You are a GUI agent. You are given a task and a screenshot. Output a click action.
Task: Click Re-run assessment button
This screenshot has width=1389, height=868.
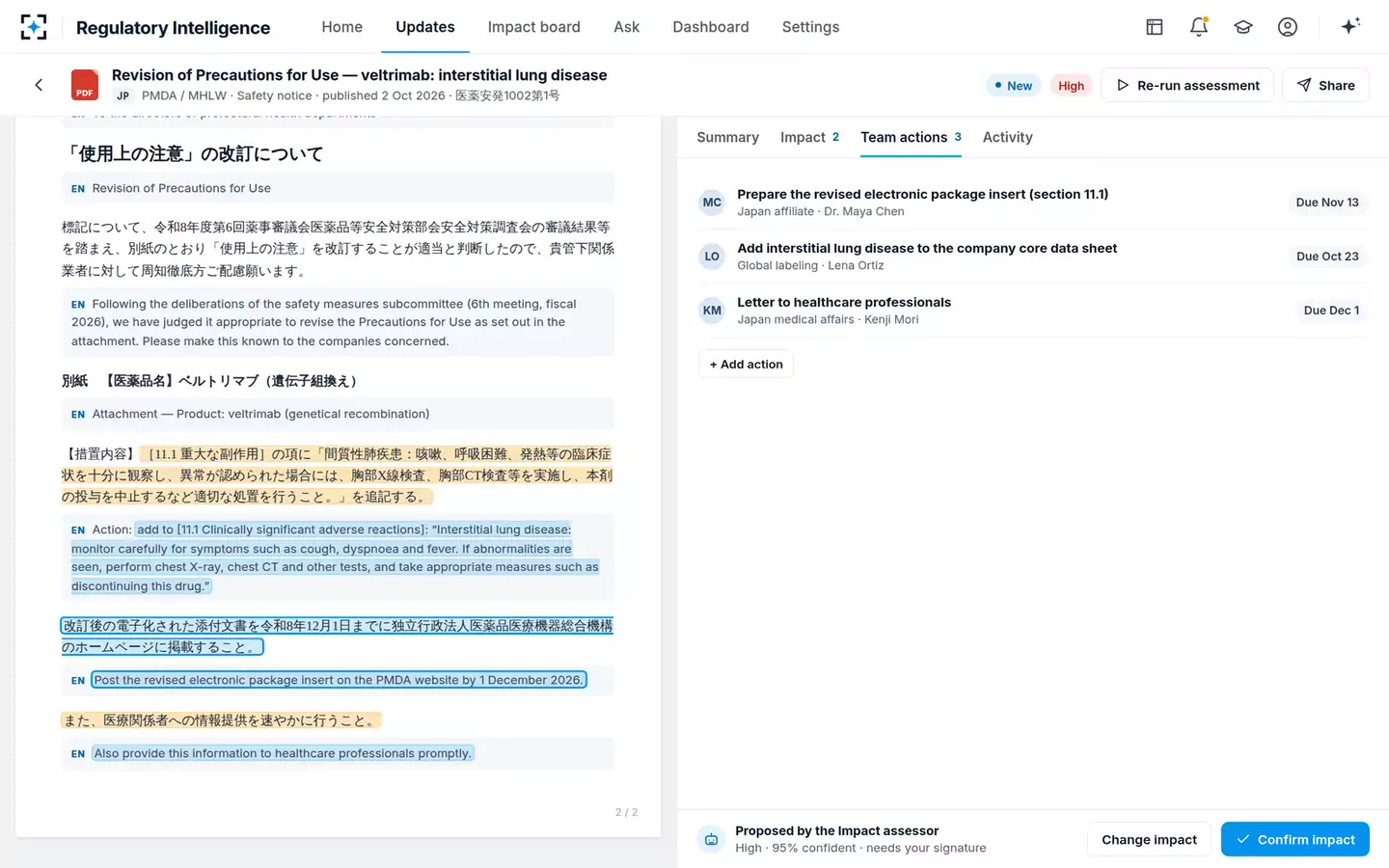[x=1187, y=85]
